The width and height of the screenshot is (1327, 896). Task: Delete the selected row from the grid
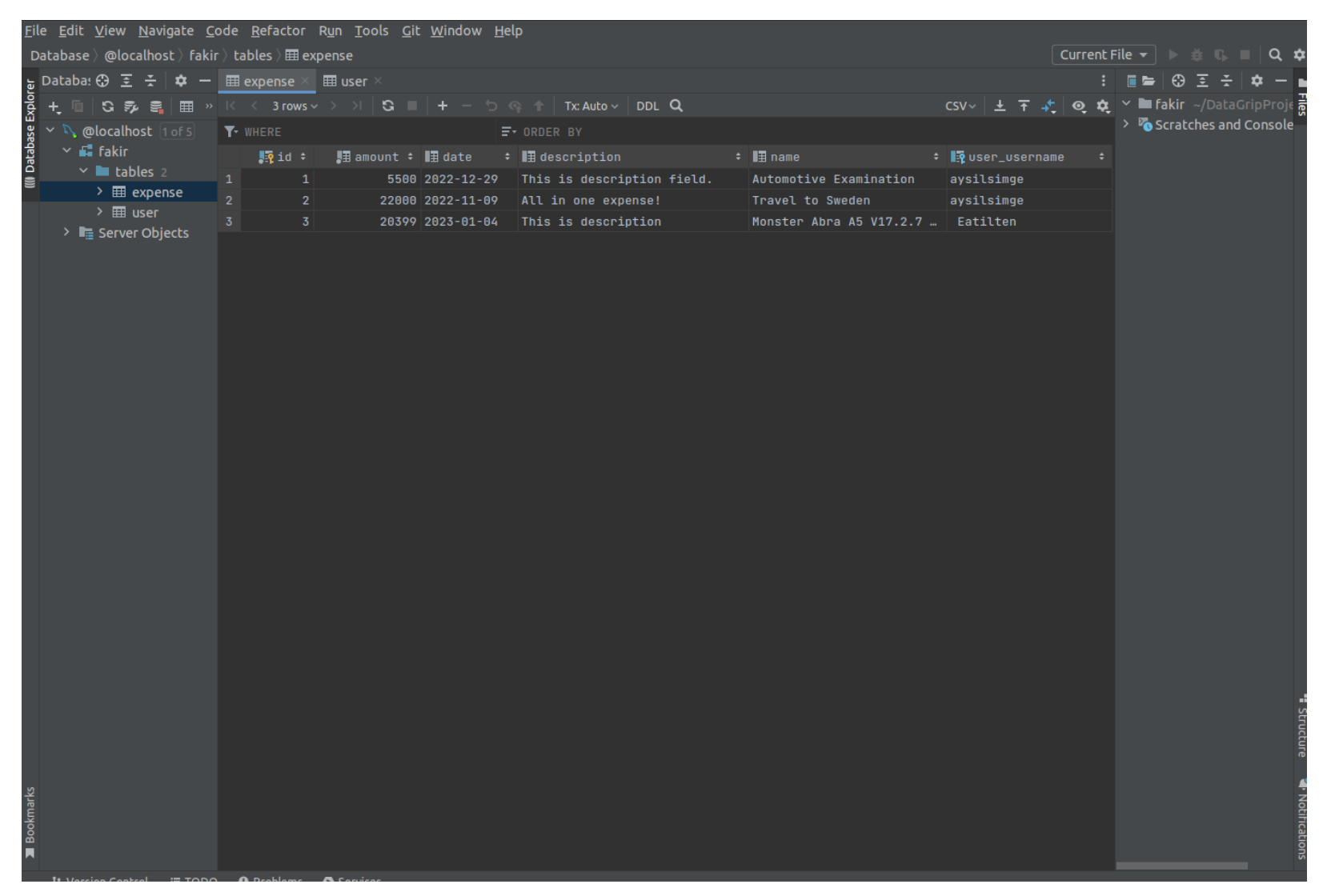pos(467,106)
